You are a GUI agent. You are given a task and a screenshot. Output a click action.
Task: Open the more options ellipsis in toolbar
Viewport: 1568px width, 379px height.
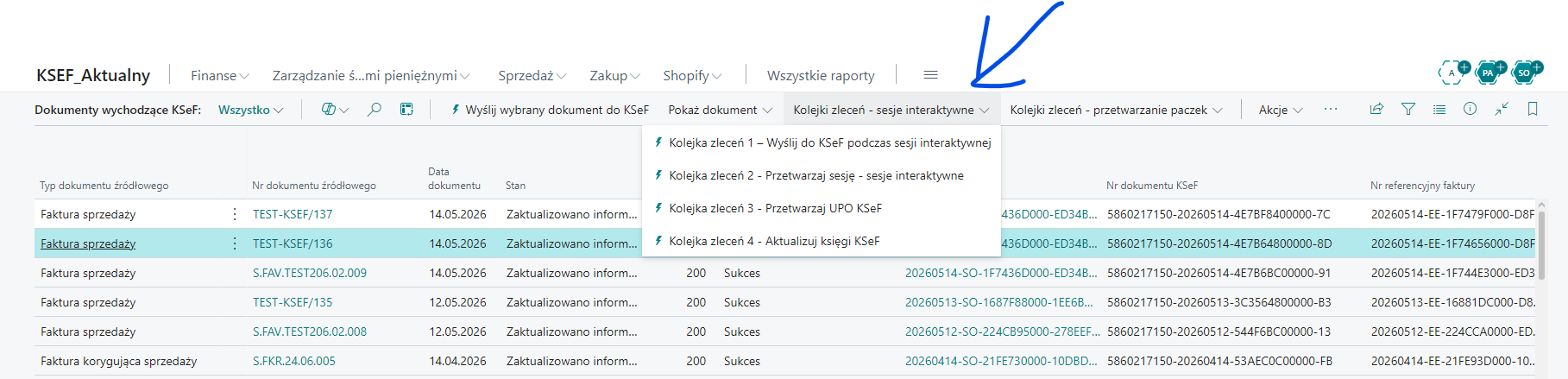click(x=1331, y=110)
